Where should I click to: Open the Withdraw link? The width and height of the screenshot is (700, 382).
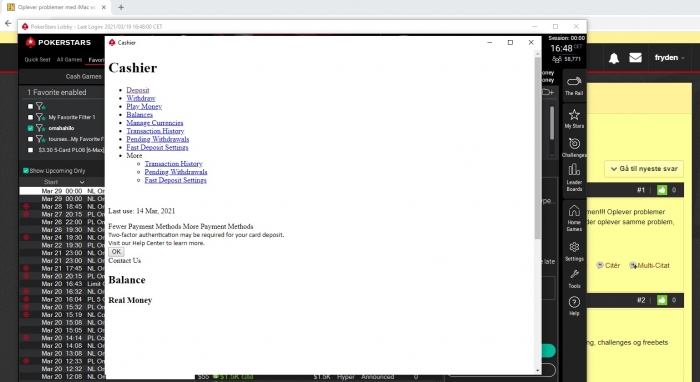tap(141, 98)
